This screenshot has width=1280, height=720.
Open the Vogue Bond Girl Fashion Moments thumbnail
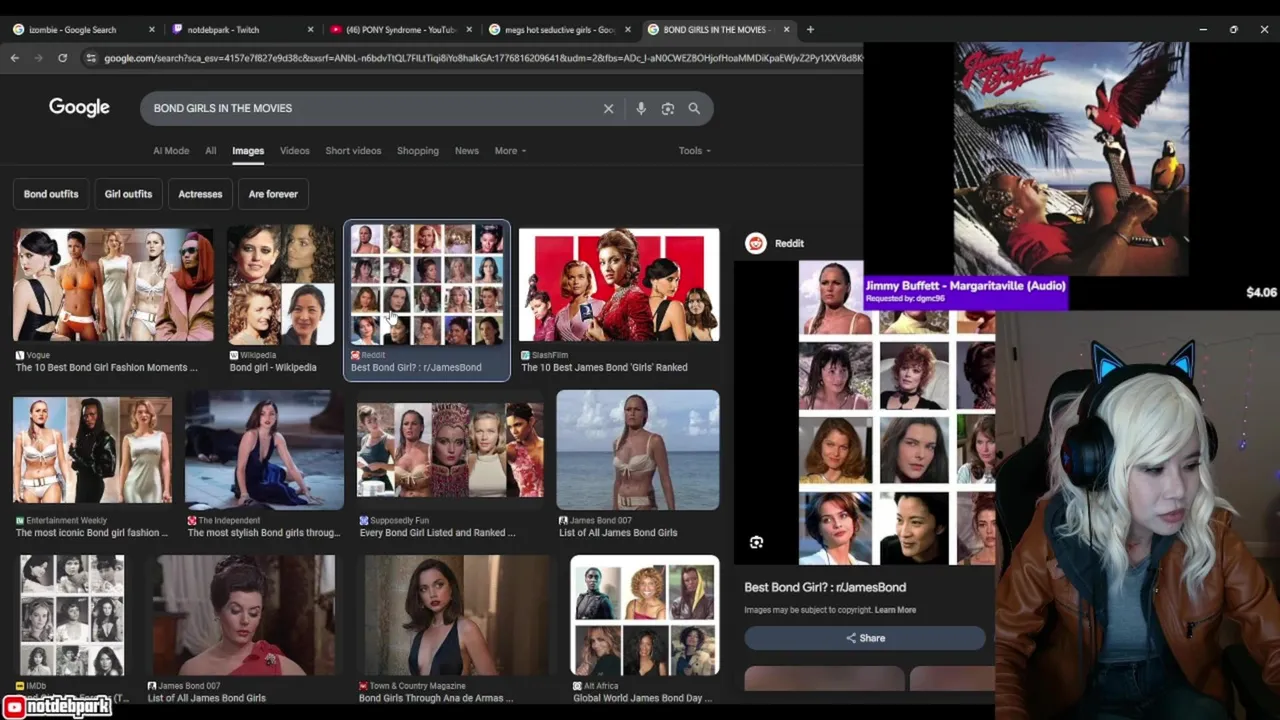pyautogui.click(x=113, y=285)
